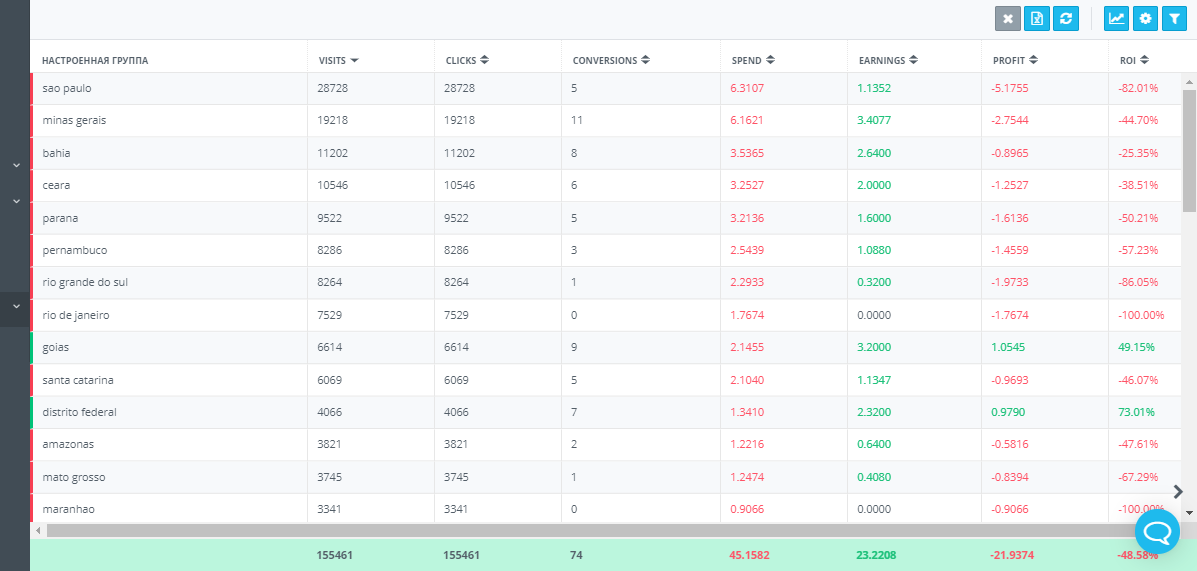Open the chart view icon
The image size is (1197, 571).
[x=1117, y=19]
